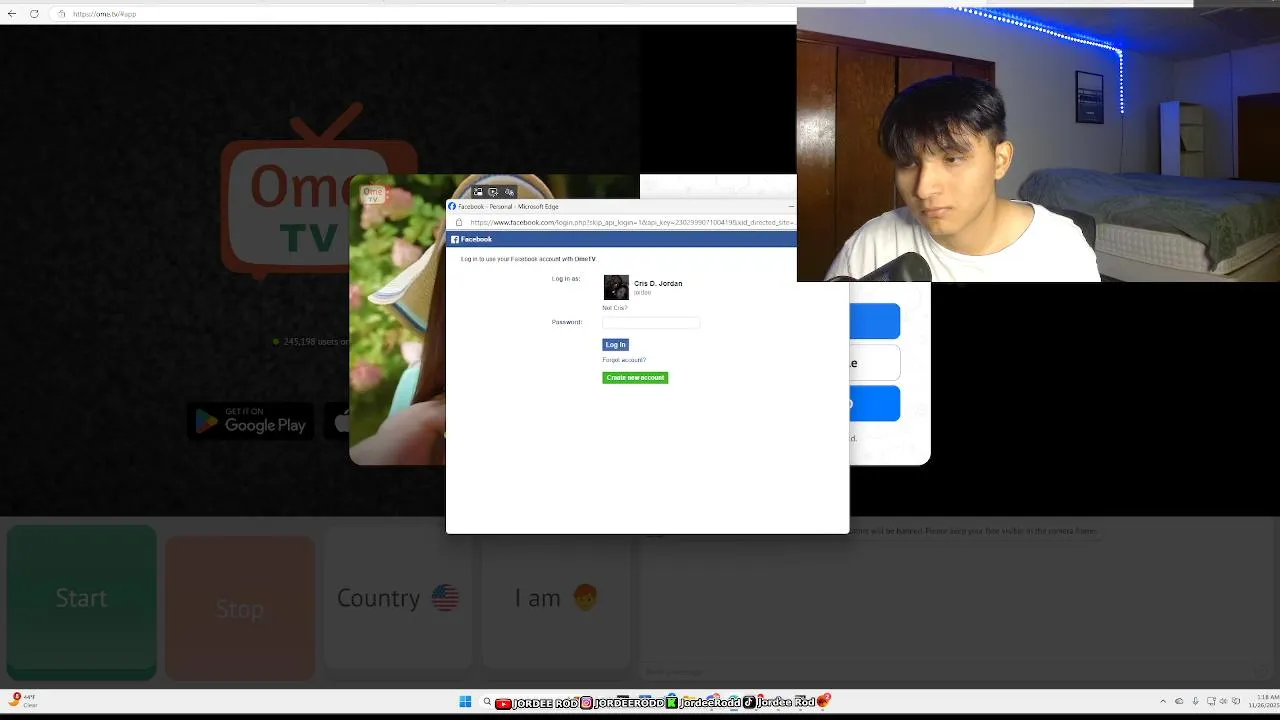Click the Facebook logo in blue header
1280x720 pixels.
click(x=471, y=239)
